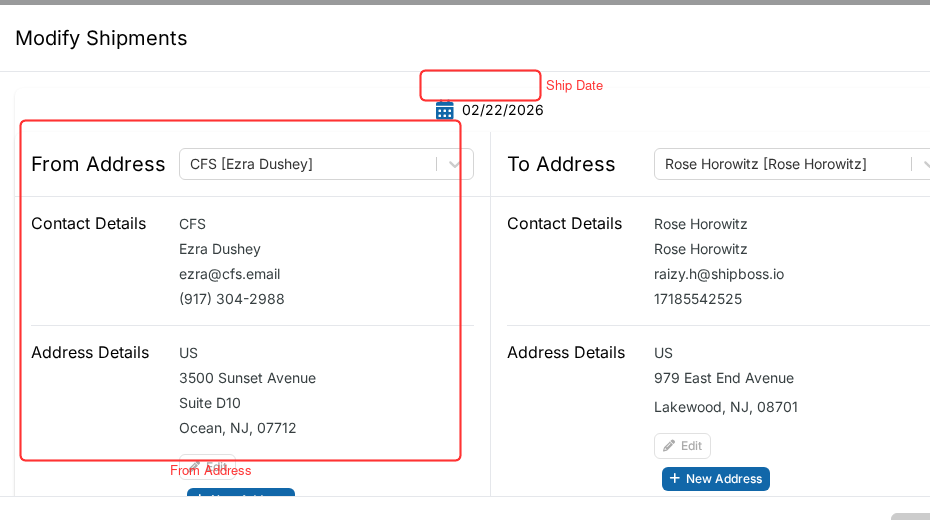Click the partially hidden From New Address button

click(241, 492)
